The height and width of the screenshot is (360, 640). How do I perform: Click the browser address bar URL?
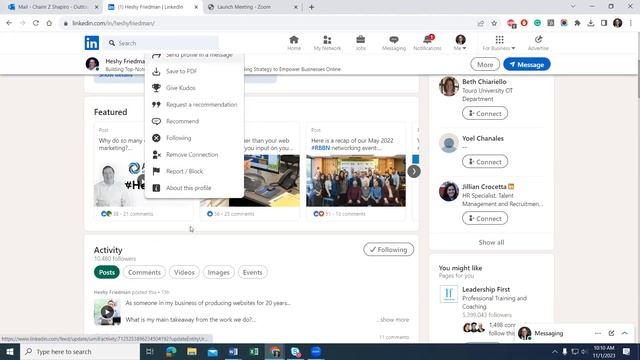coord(113,23)
